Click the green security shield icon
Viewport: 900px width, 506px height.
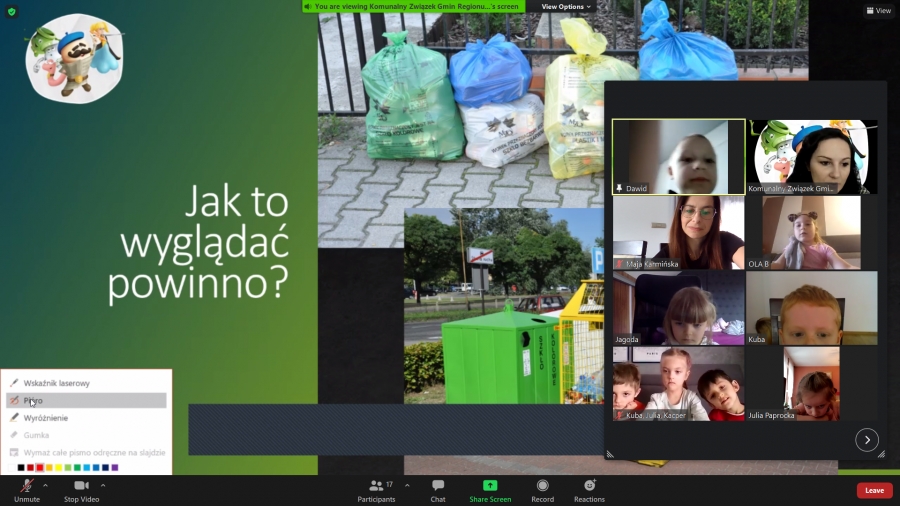11,11
